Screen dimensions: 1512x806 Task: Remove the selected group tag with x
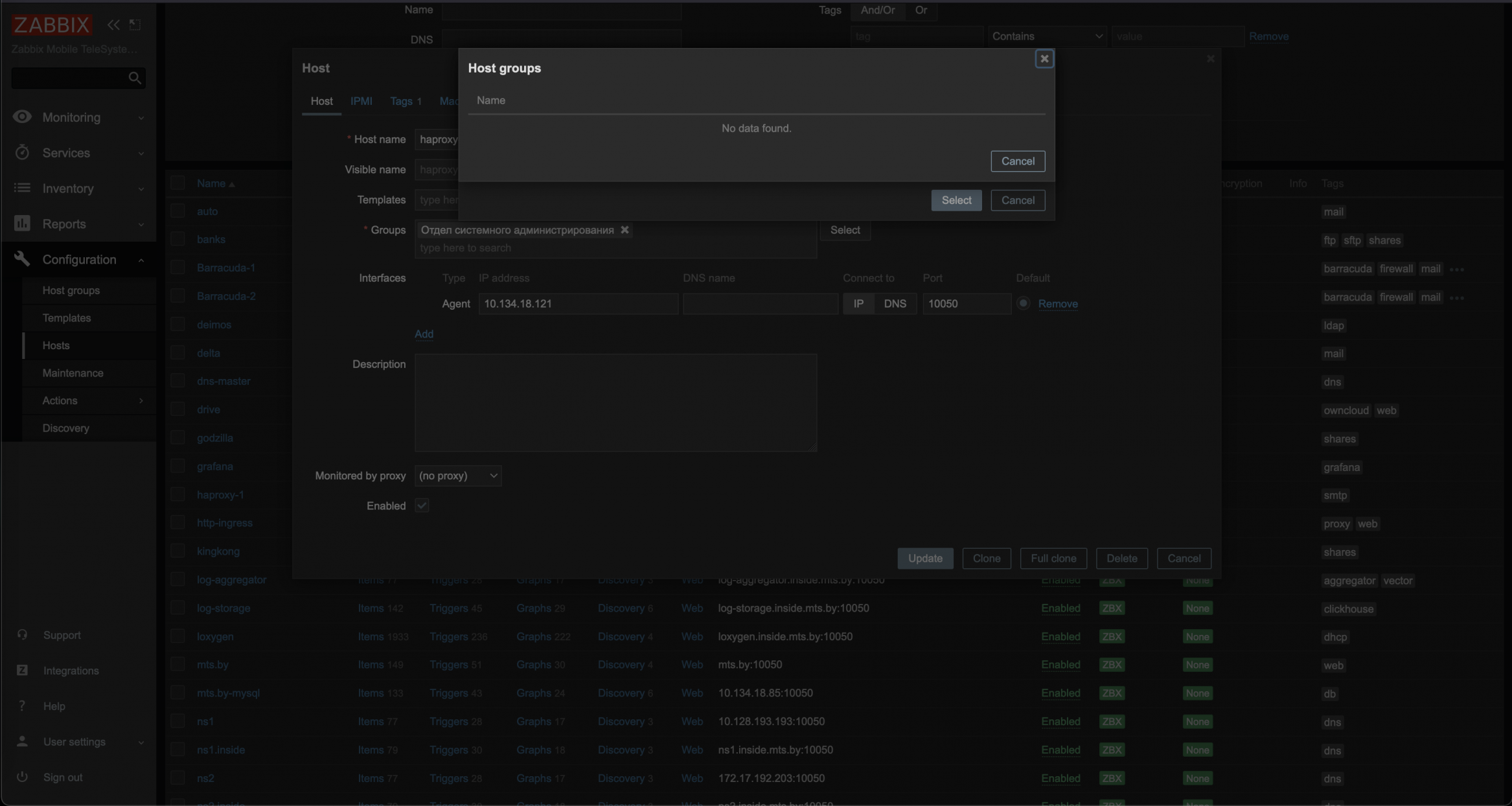[x=624, y=230]
